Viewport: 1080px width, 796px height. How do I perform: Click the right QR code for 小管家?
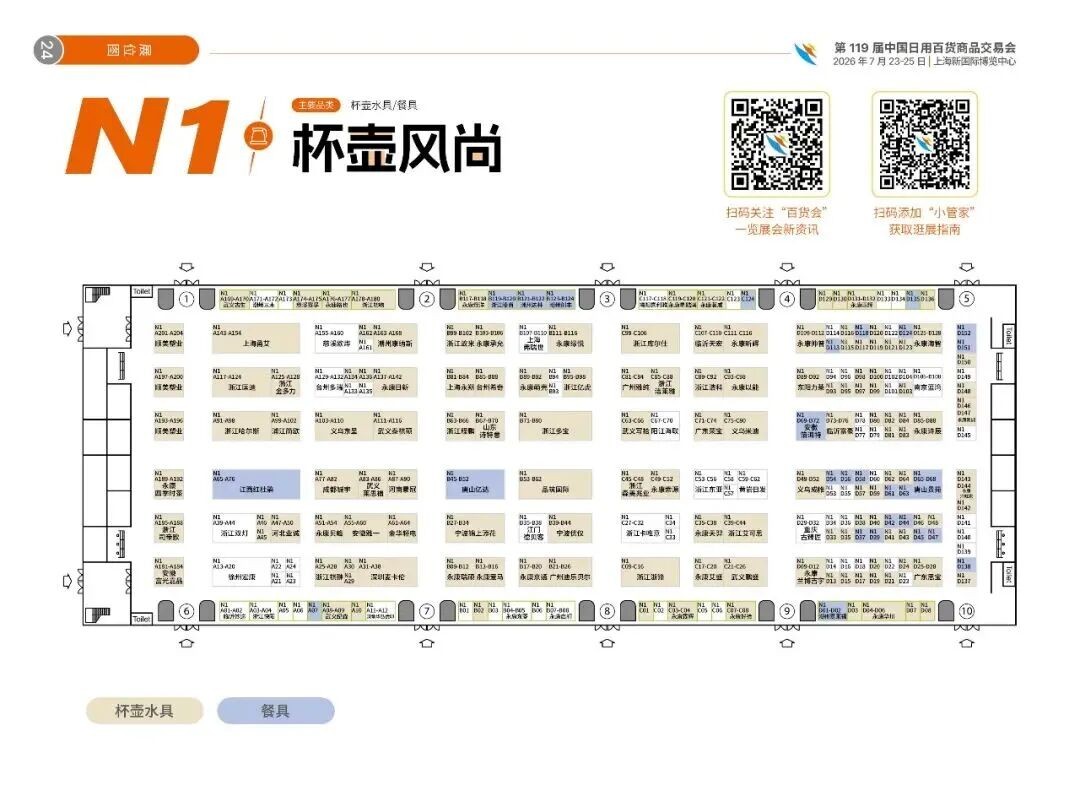pyautogui.click(x=924, y=145)
